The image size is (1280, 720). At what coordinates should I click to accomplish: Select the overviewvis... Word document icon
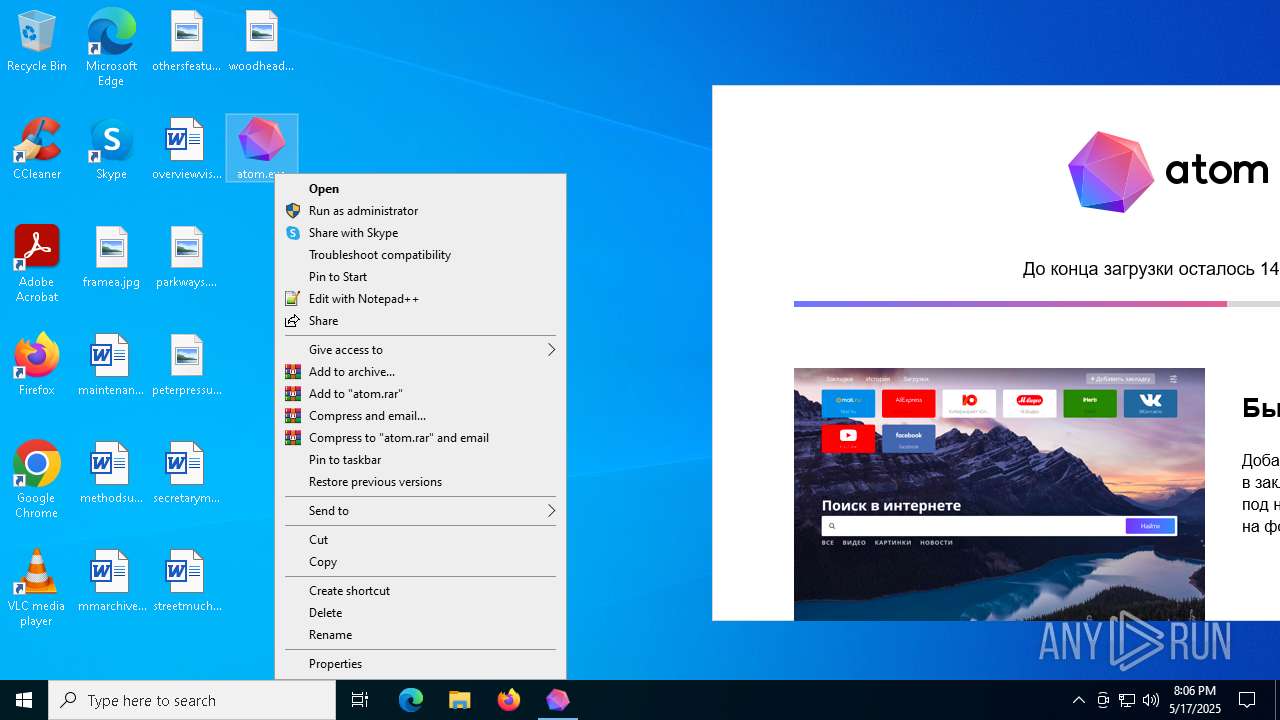pyautogui.click(x=186, y=150)
